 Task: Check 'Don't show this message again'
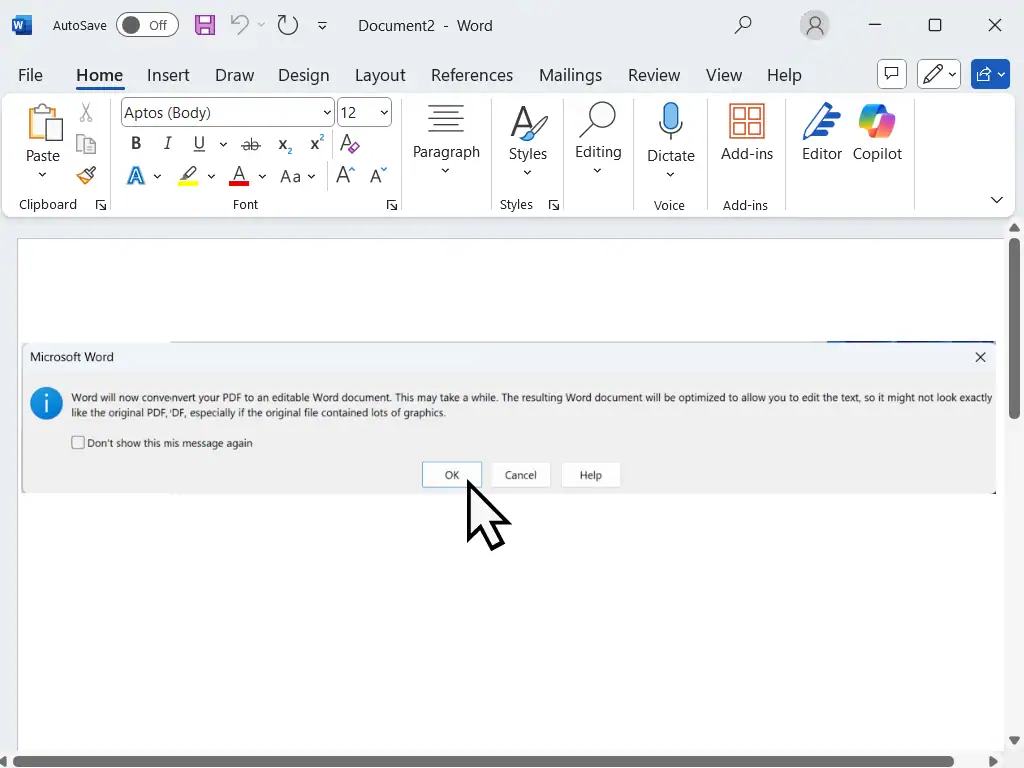78,443
